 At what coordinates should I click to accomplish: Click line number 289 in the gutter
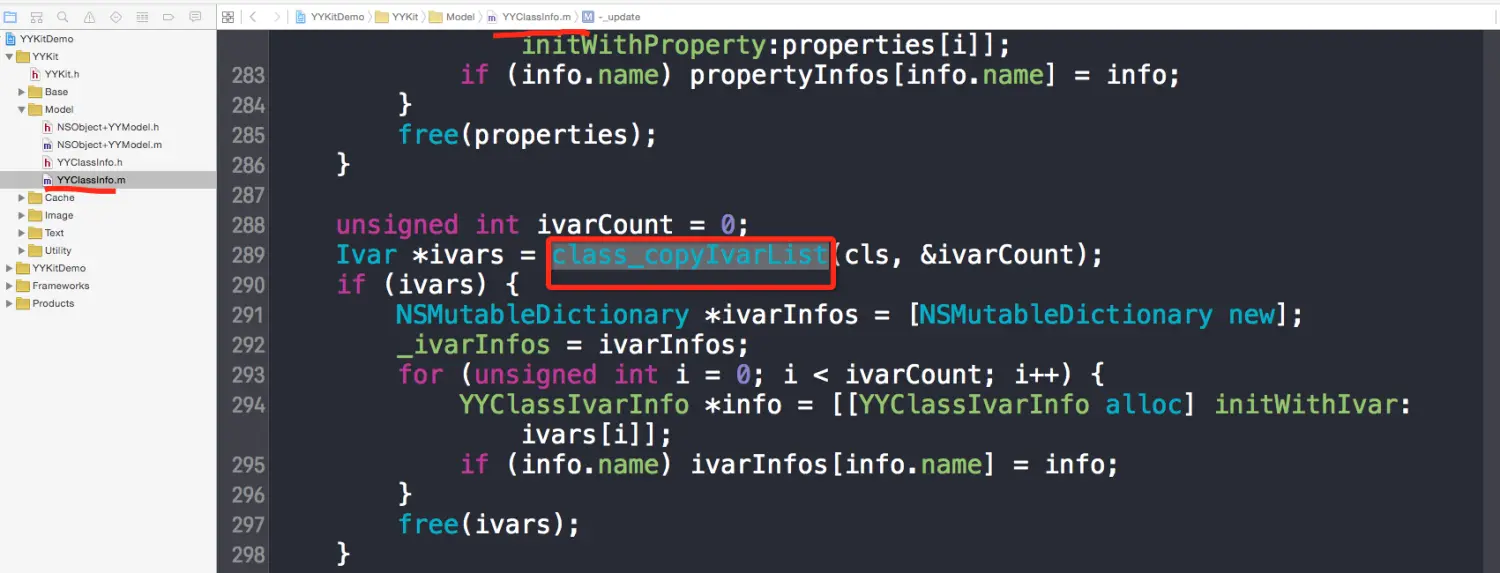coord(246,255)
